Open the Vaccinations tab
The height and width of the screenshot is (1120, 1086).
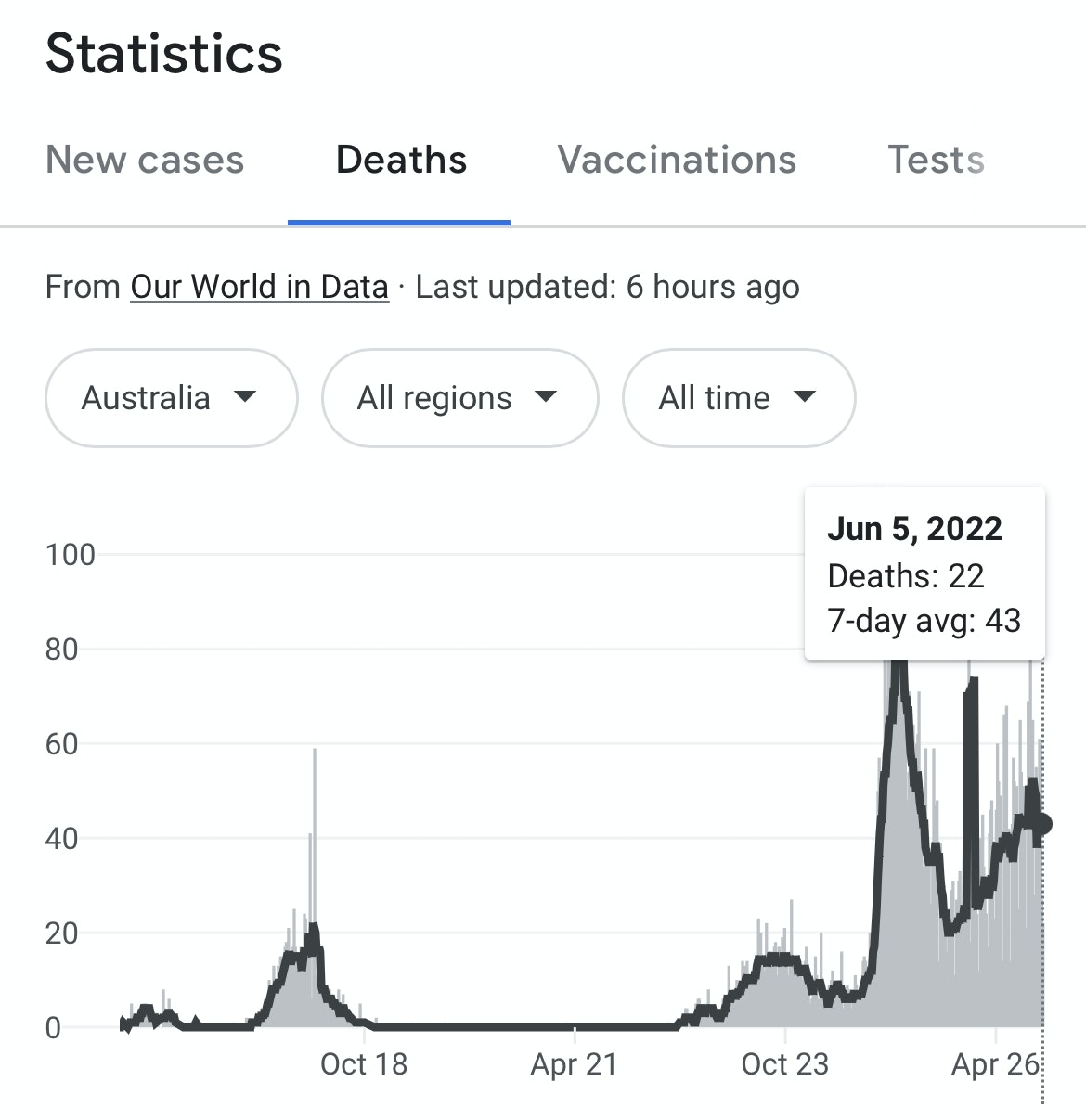[677, 160]
